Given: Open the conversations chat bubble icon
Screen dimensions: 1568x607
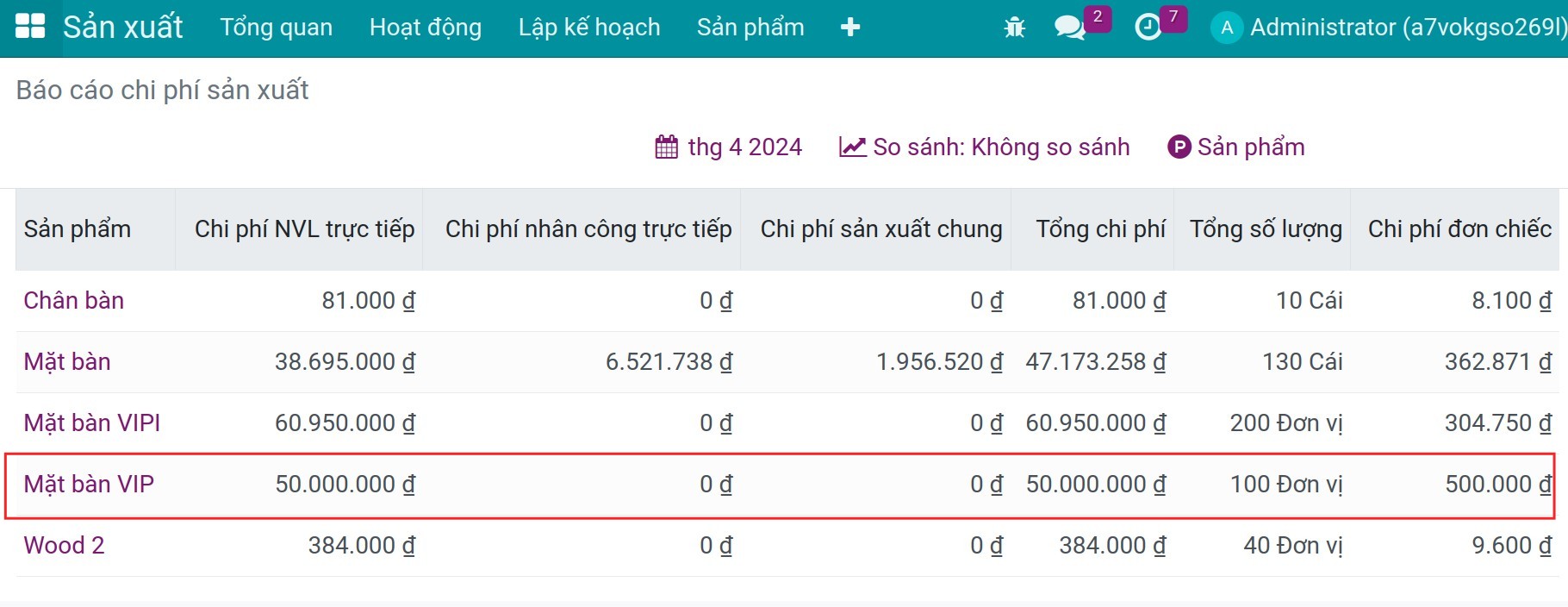Looking at the screenshot, I should click(1069, 28).
